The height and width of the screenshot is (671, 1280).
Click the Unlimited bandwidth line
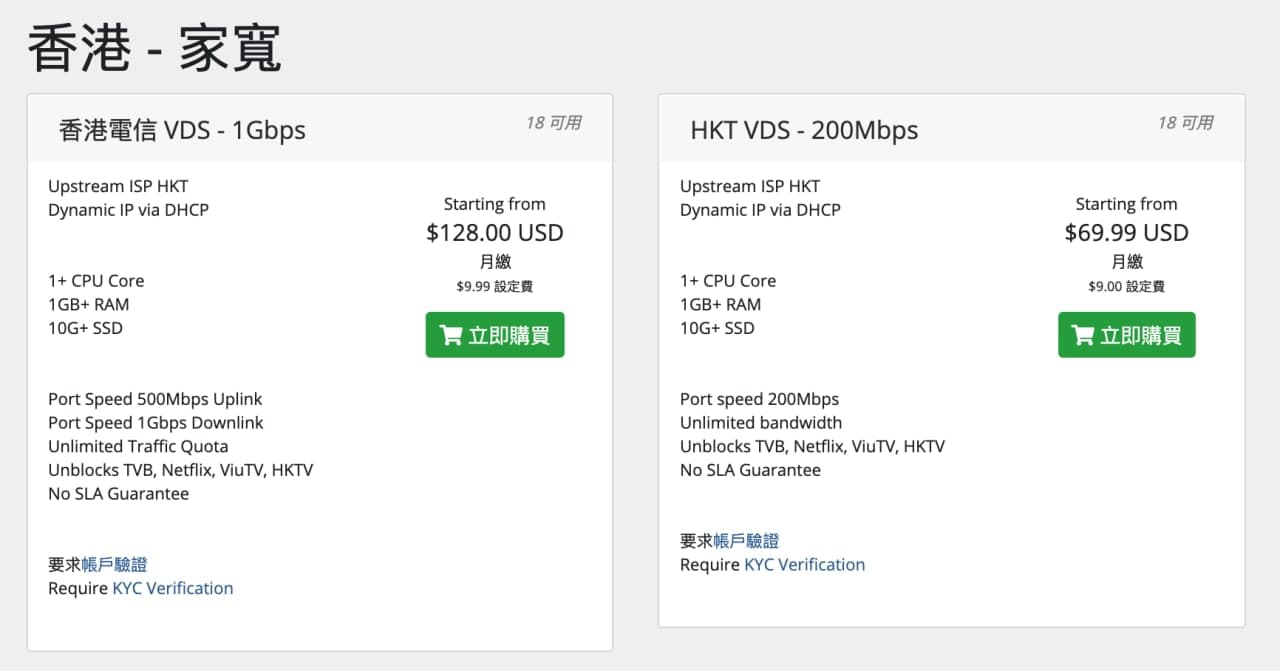[761, 423]
